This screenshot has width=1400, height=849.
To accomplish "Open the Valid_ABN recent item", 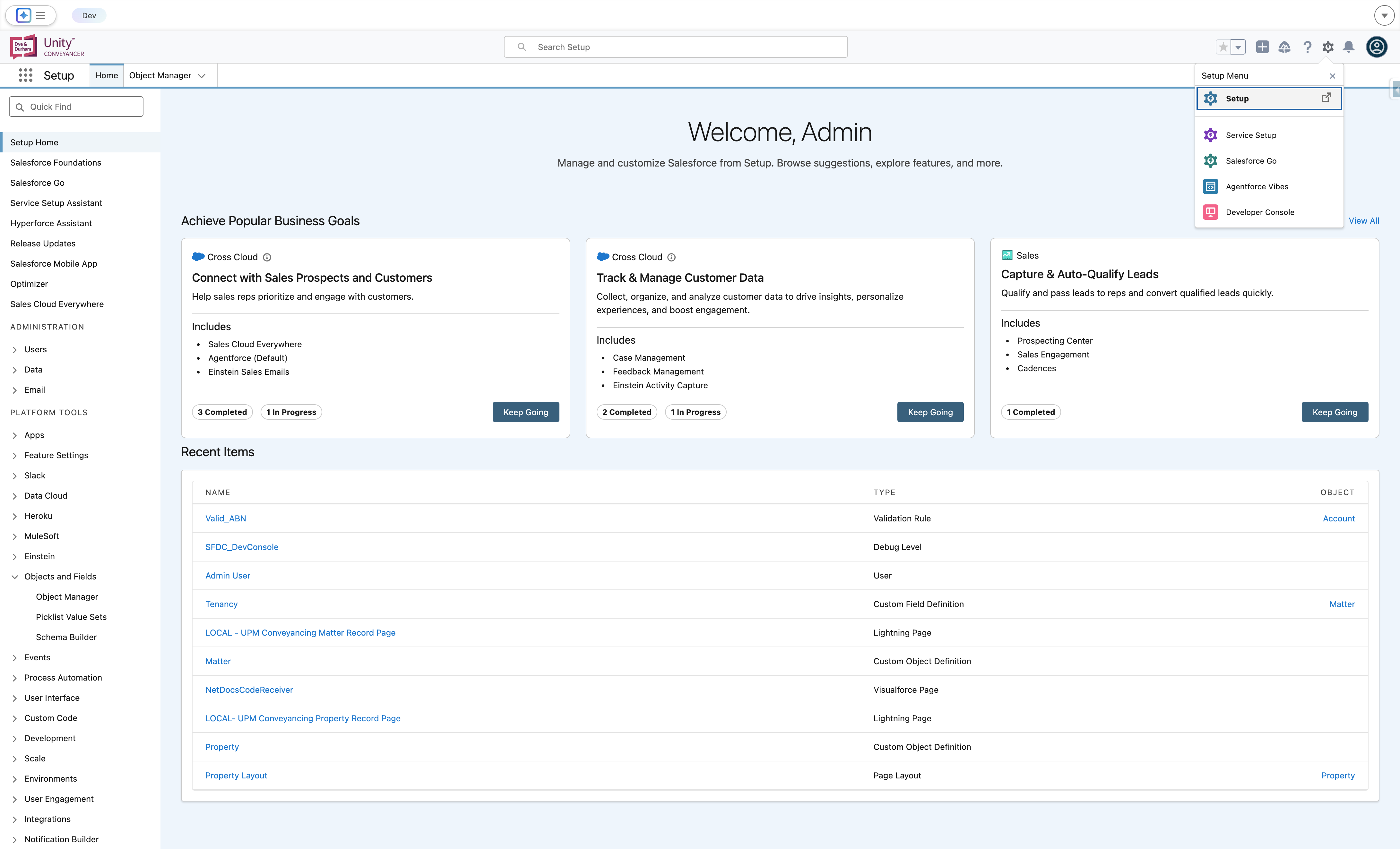I will click(226, 519).
